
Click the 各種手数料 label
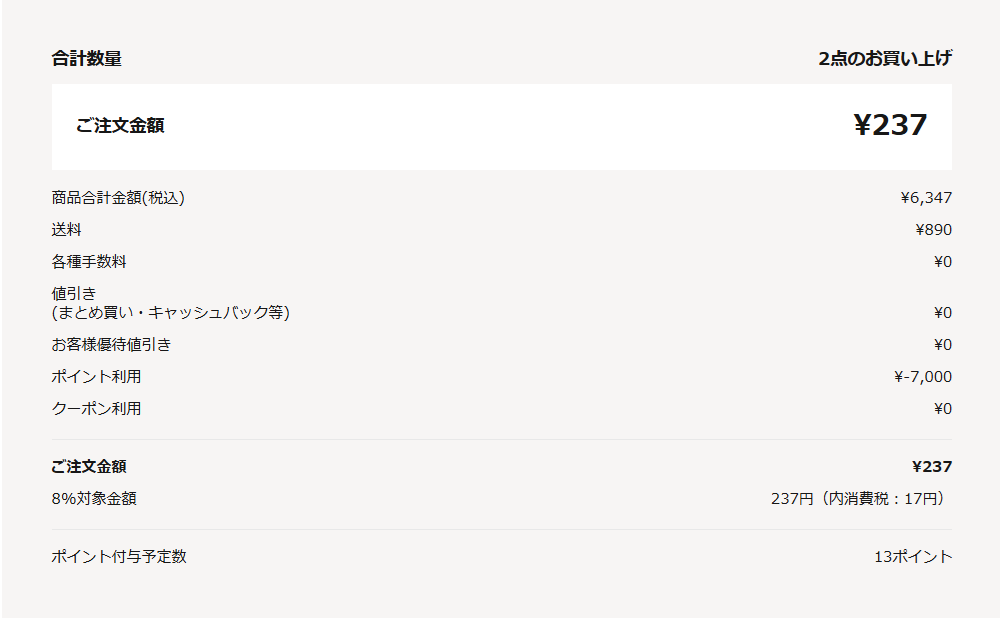(x=89, y=262)
